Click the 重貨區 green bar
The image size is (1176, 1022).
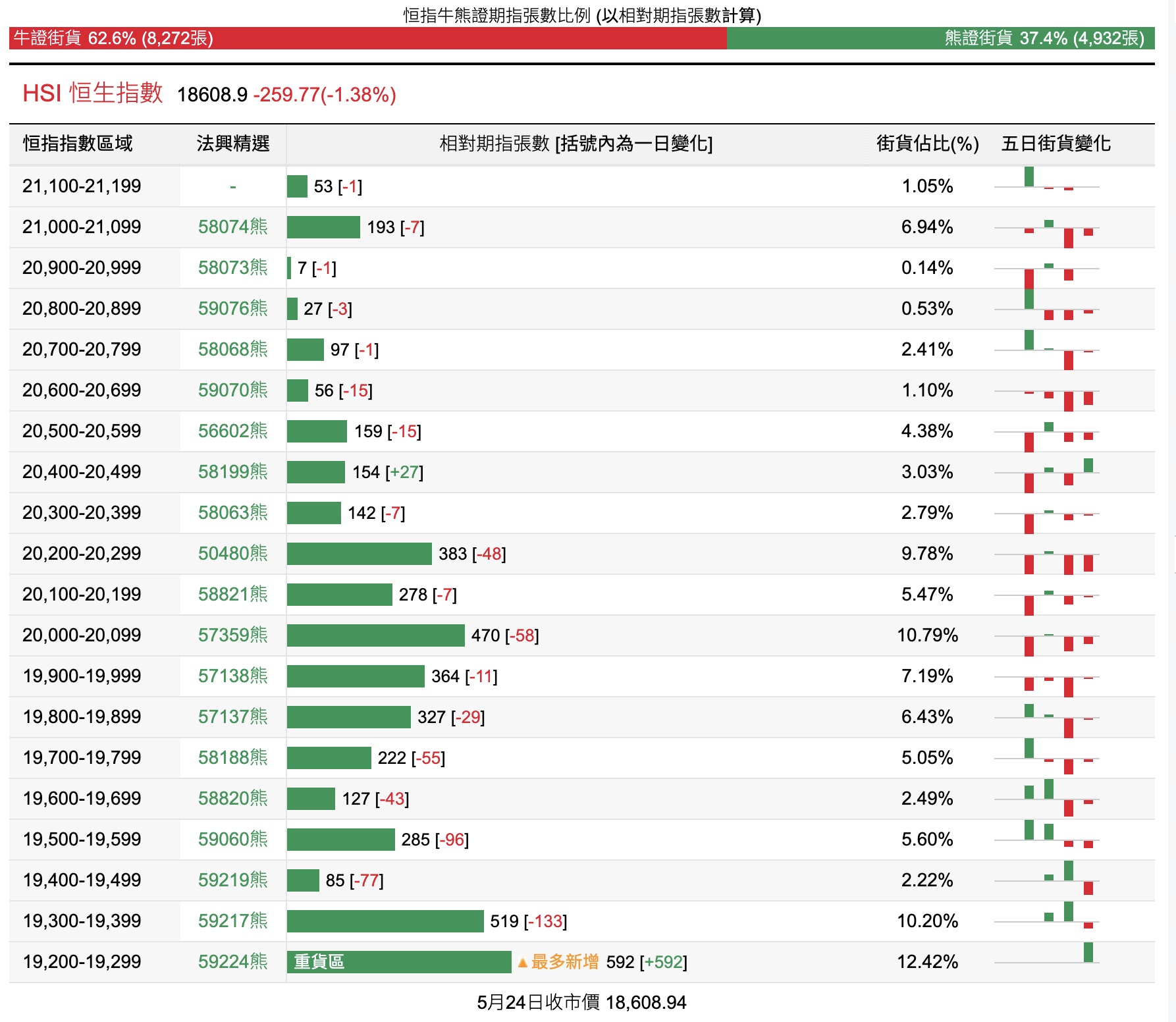point(398,962)
